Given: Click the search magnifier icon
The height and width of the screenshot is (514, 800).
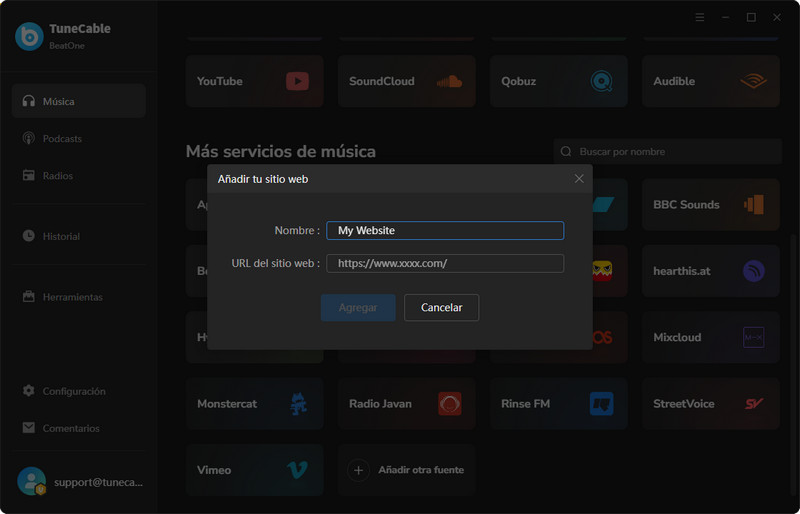Looking at the screenshot, I should click(x=566, y=152).
